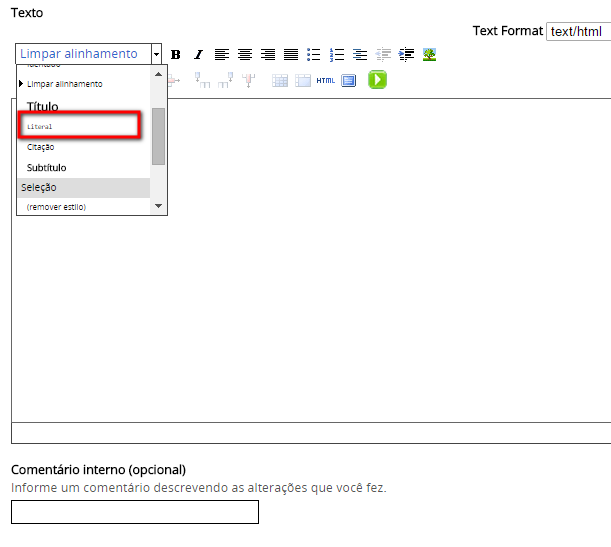Click inside the main text editing area
611x547 pixels.
[312, 260]
